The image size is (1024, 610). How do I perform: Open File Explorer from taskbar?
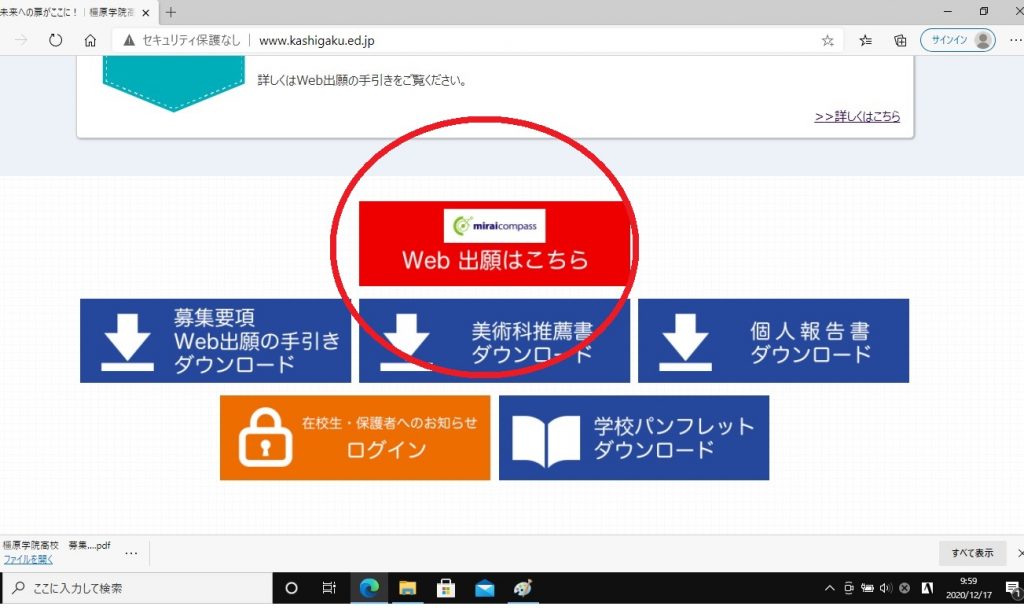(408, 588)
